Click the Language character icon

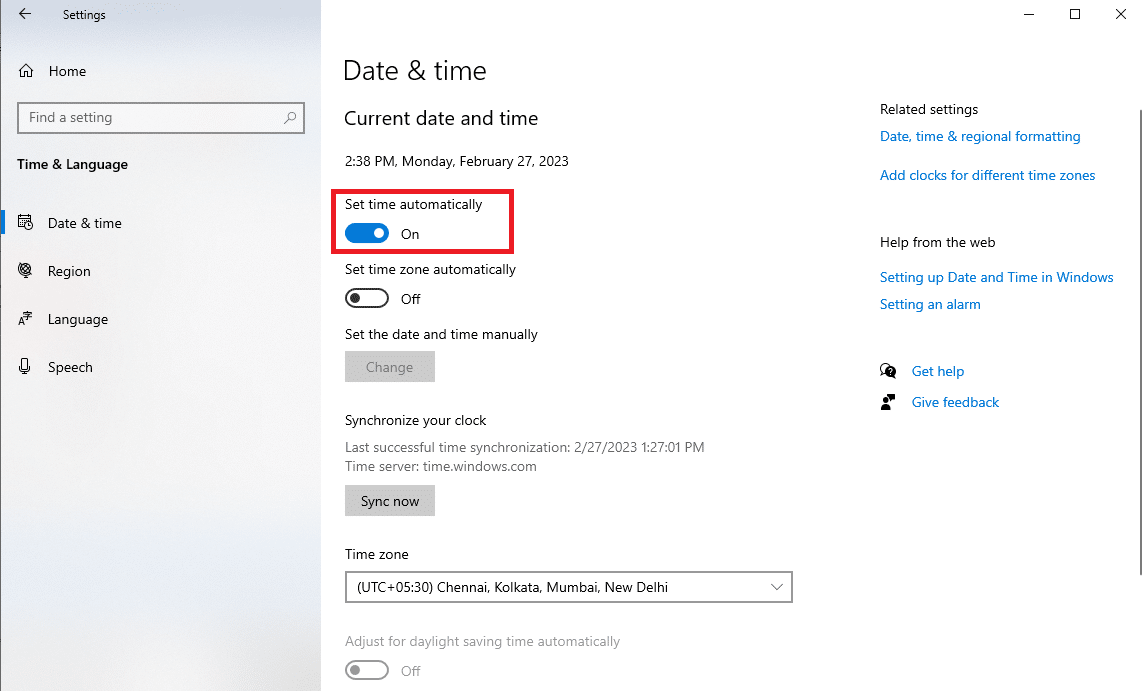tap(26, 319)
